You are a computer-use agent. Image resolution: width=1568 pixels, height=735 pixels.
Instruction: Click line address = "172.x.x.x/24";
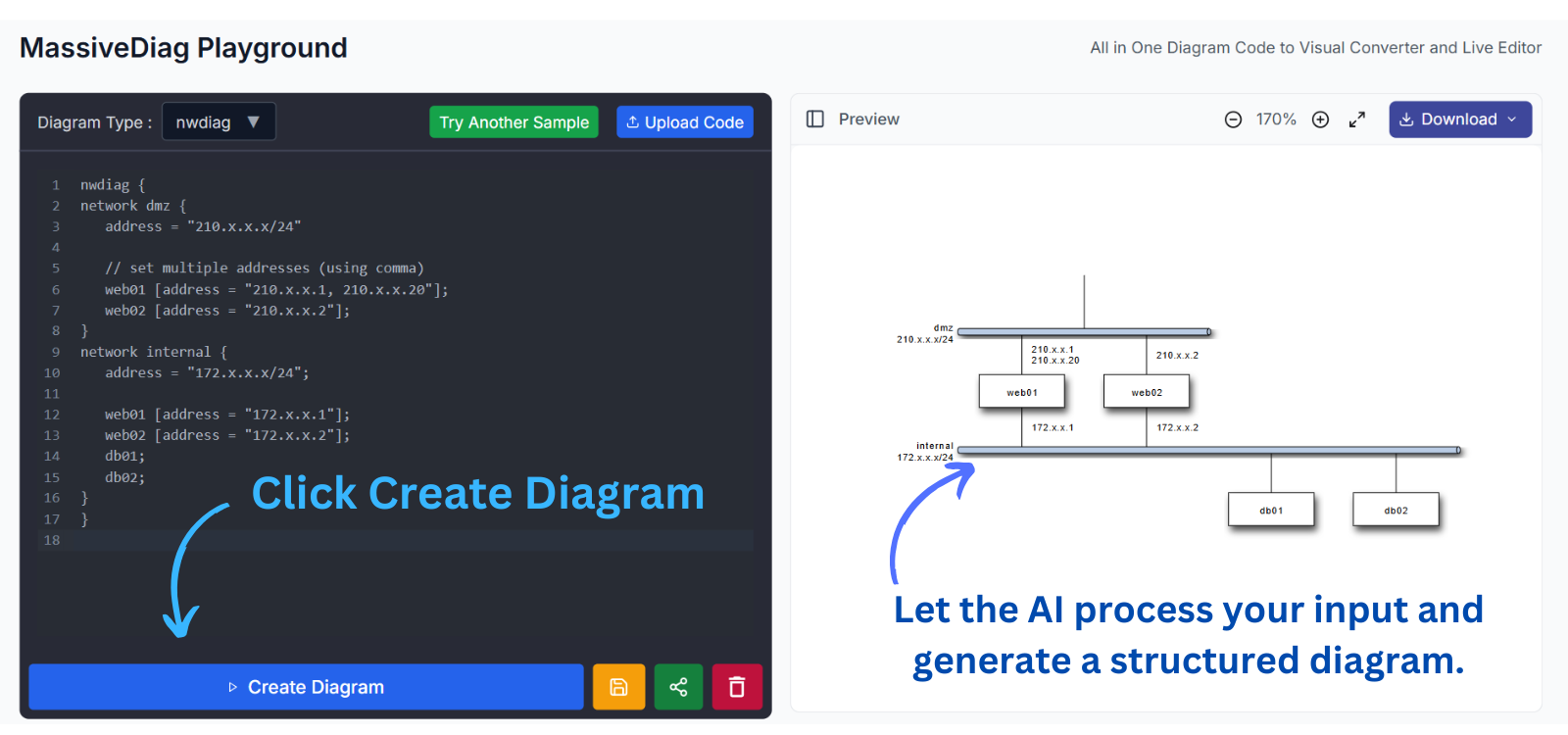[207, 372]
